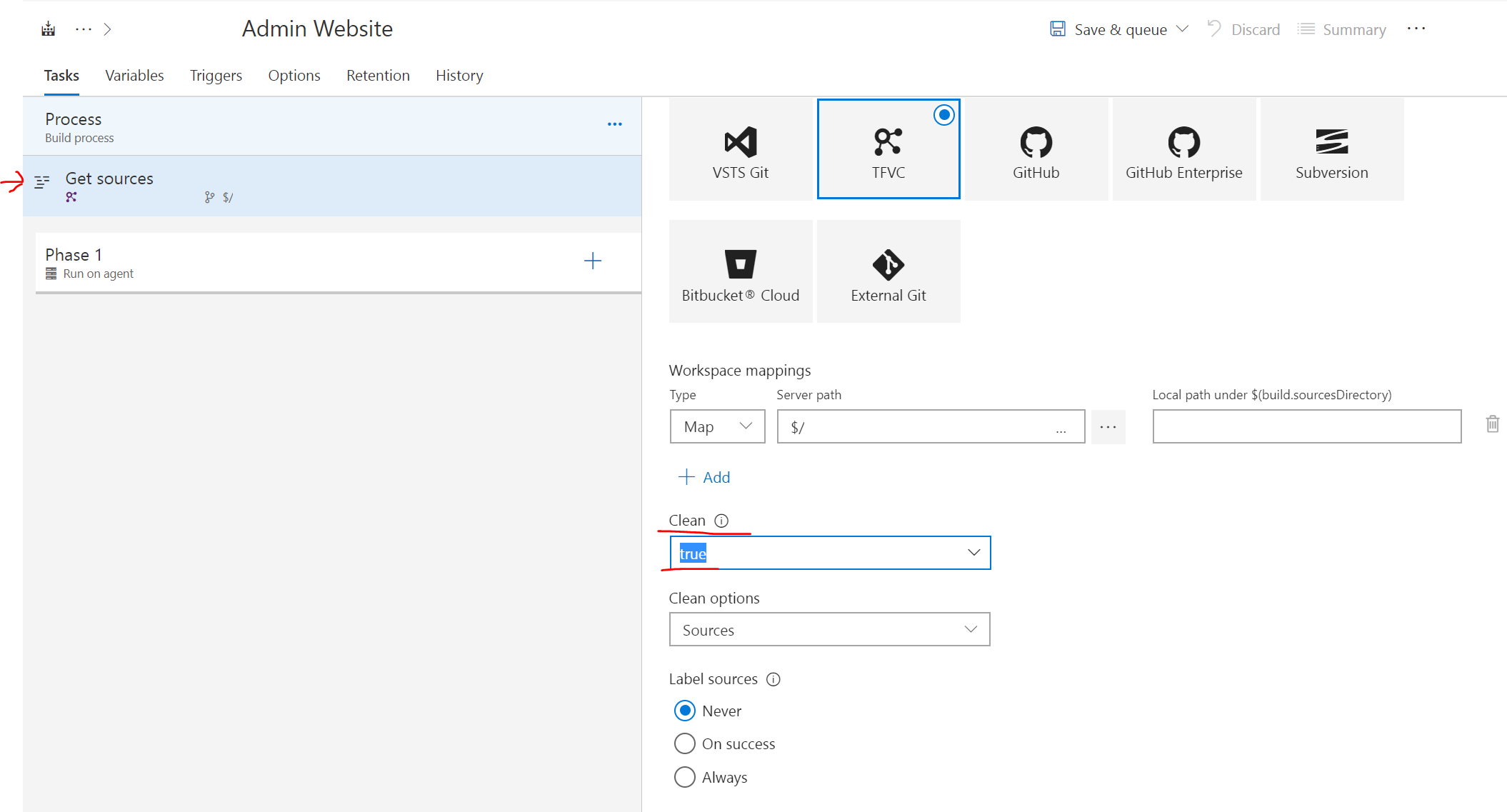Open the Triggers tab
This screenshot has height=812, width=1507.
coord(216,76)
